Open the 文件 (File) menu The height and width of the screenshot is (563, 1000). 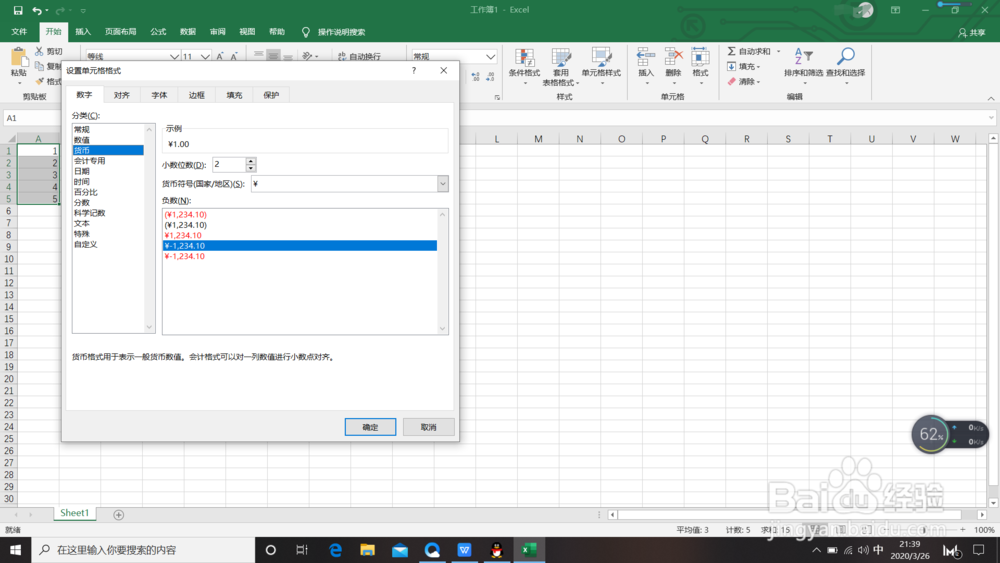(19, 32)
